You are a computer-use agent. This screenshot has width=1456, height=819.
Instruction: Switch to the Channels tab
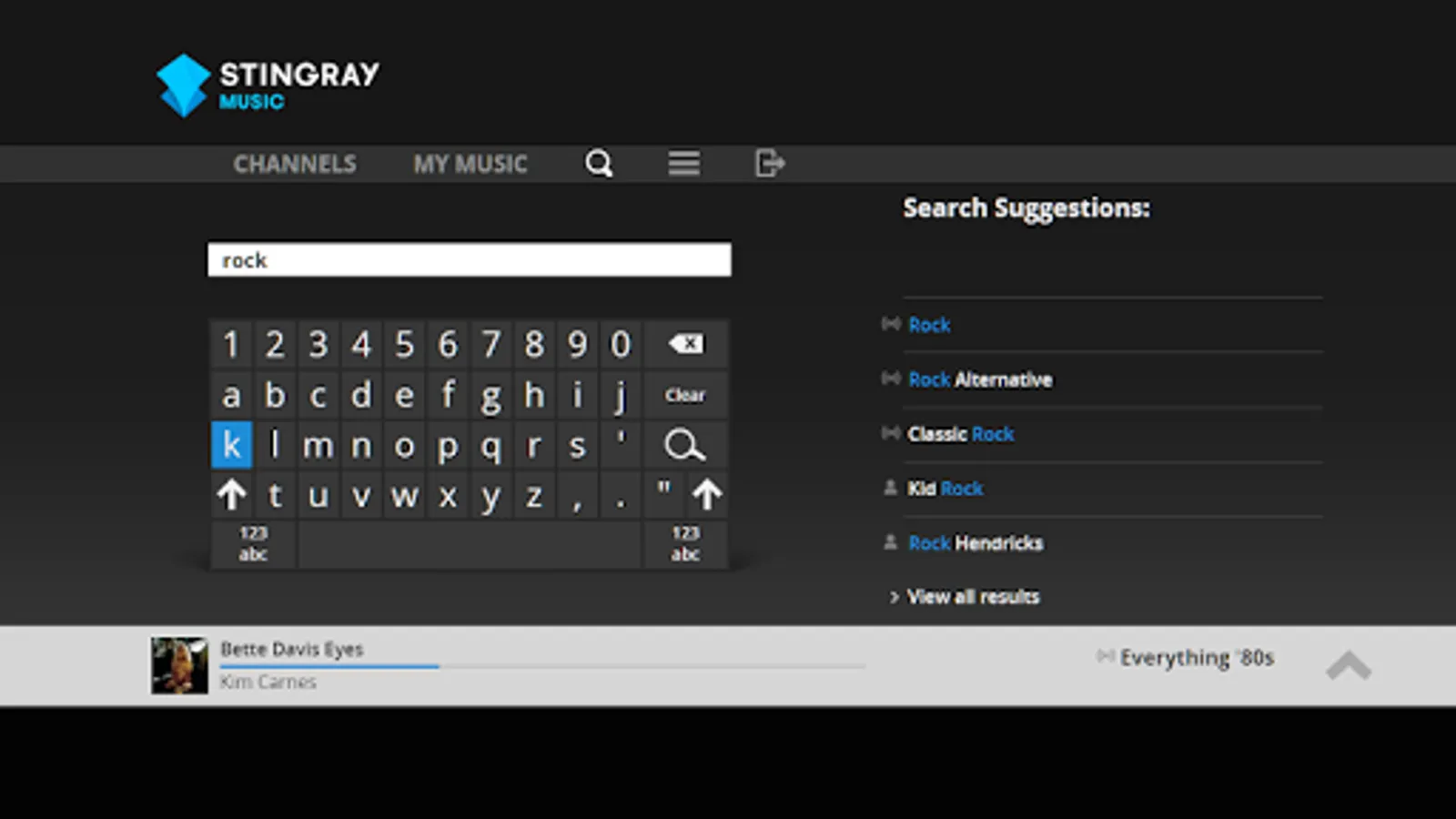[295, 164]
